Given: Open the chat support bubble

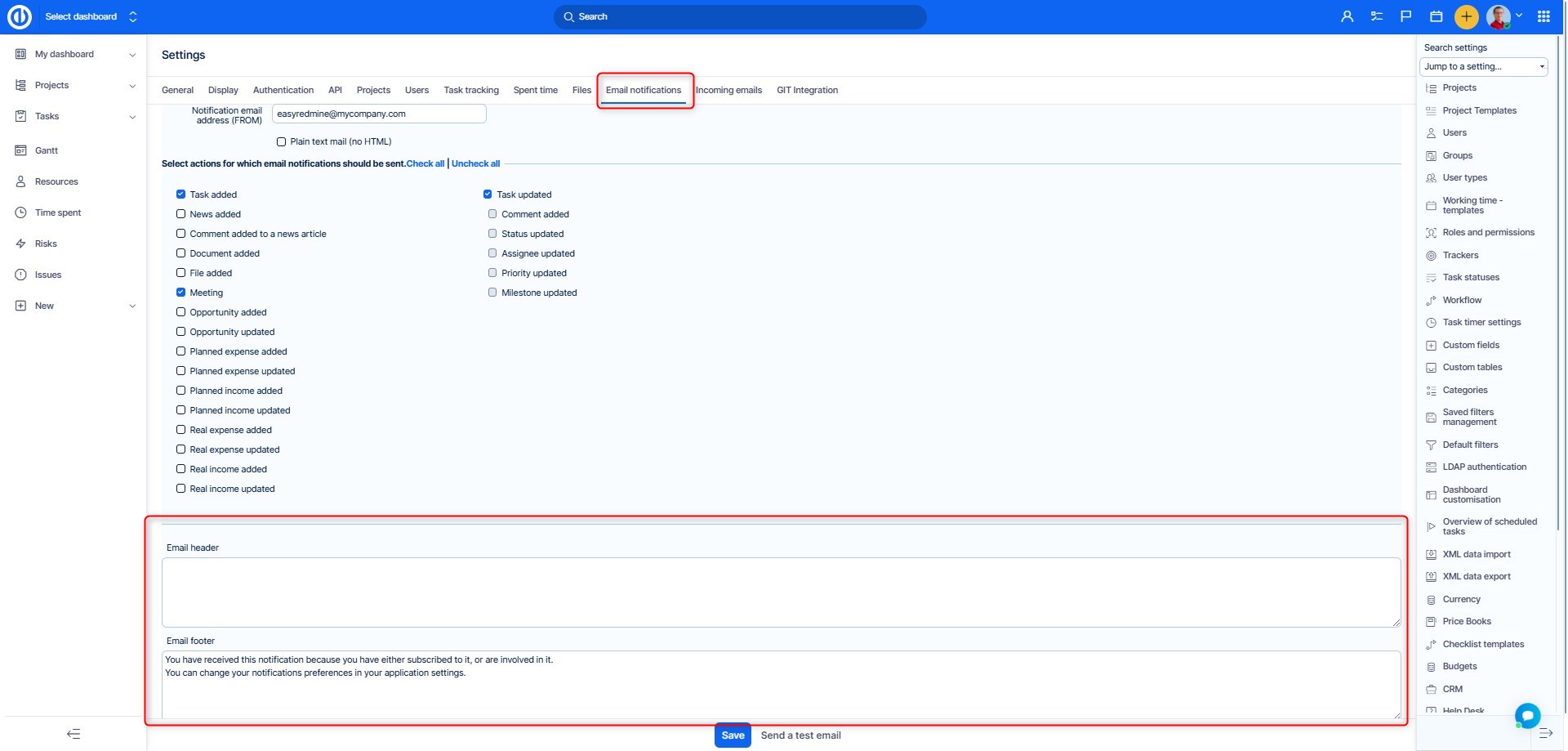Looking at the screenshot, I should pos(1526,715).
